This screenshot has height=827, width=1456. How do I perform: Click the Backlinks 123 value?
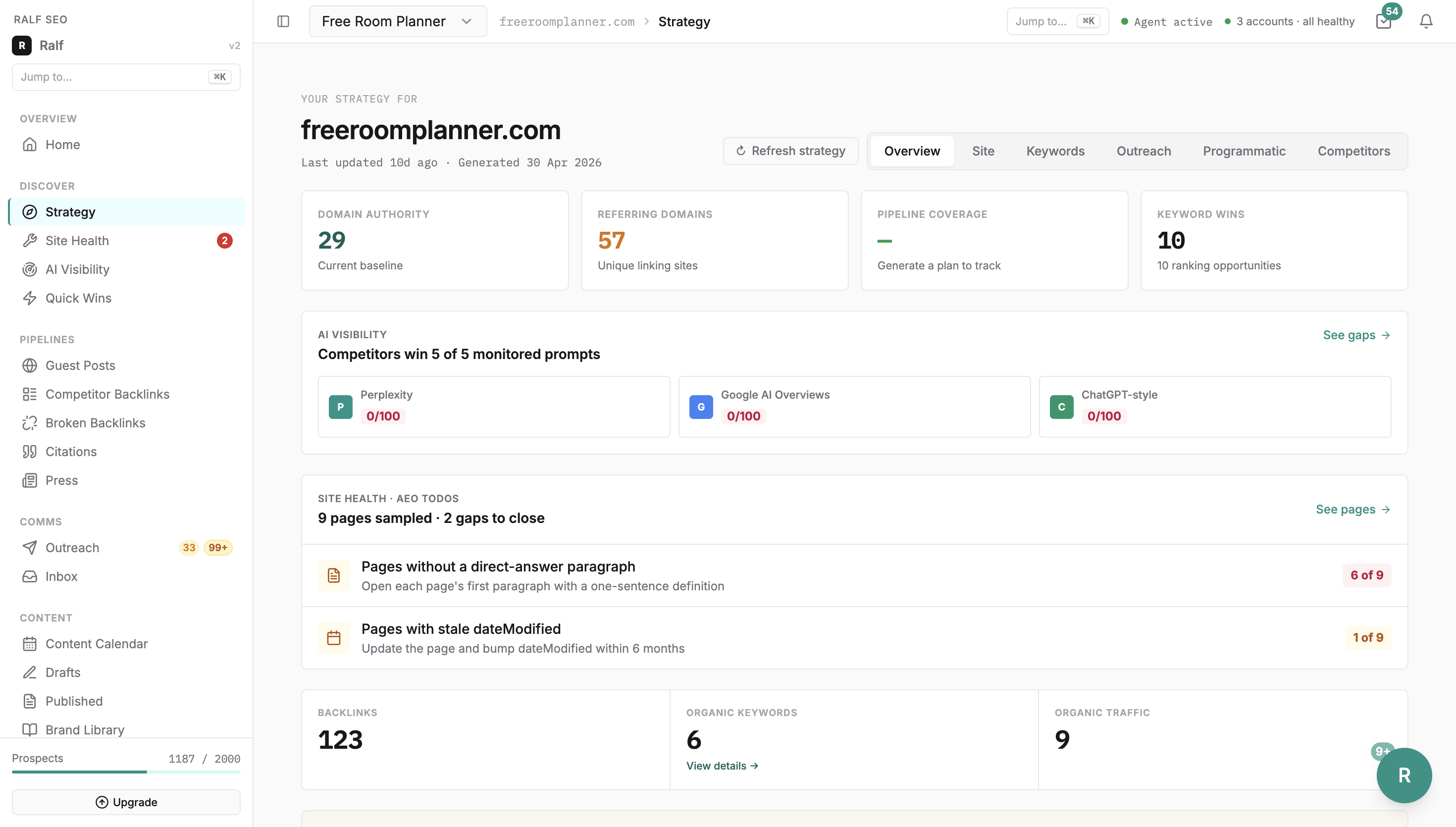pos(340,739)
